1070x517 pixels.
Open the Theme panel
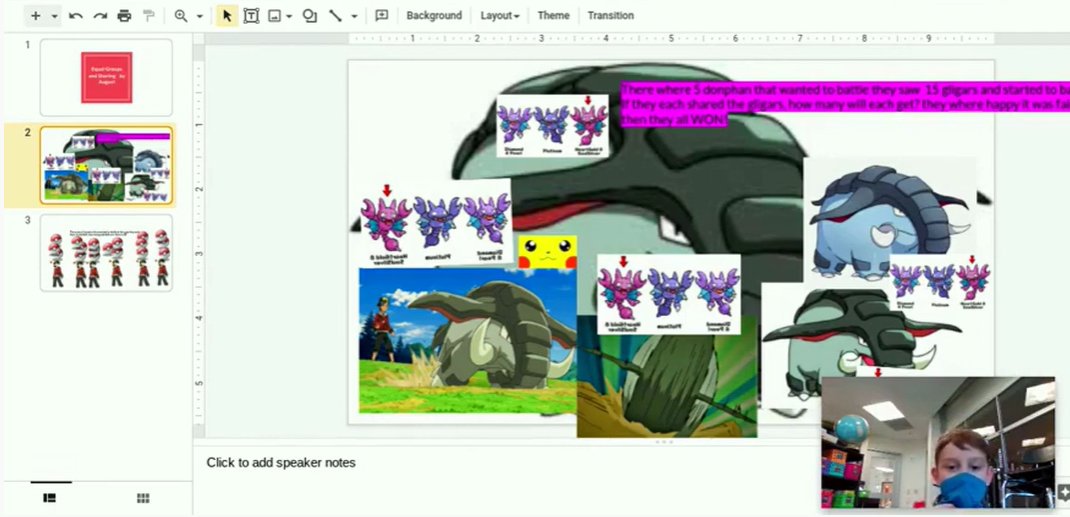click(x=553, y=16)
